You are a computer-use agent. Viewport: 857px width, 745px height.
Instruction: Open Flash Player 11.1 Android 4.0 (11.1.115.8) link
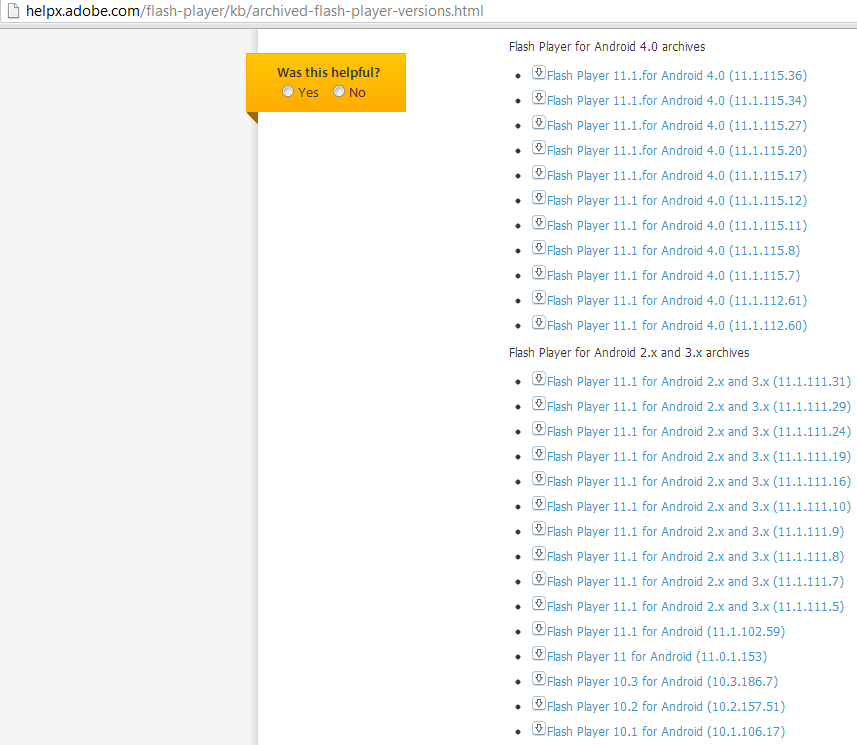[x=673, y=251]
